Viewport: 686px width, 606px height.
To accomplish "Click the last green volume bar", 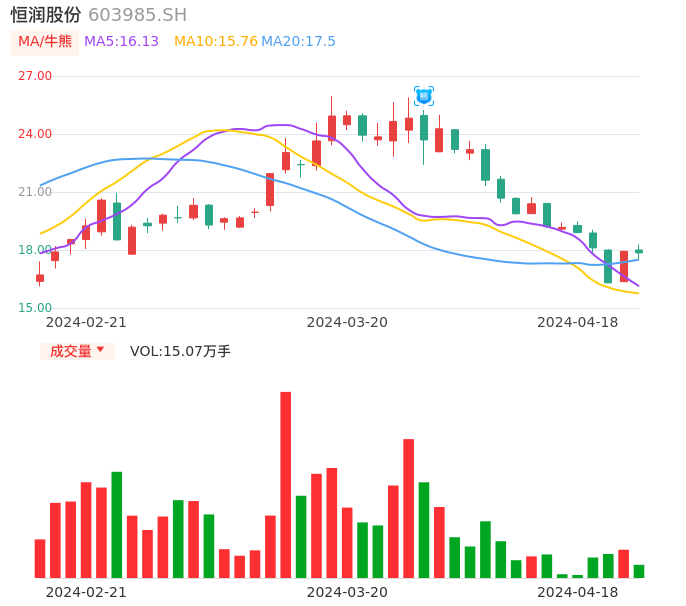I will [x=639, y=571].
